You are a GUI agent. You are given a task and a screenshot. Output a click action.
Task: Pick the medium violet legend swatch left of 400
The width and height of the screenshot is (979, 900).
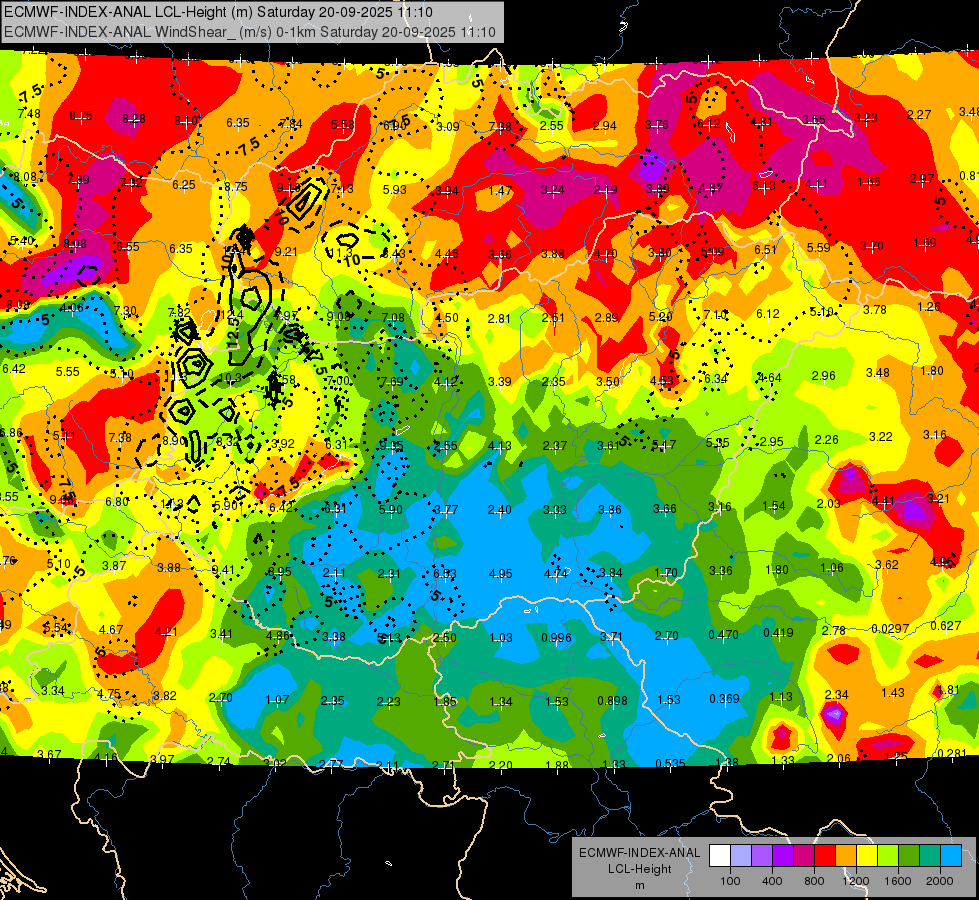[762, 855]
